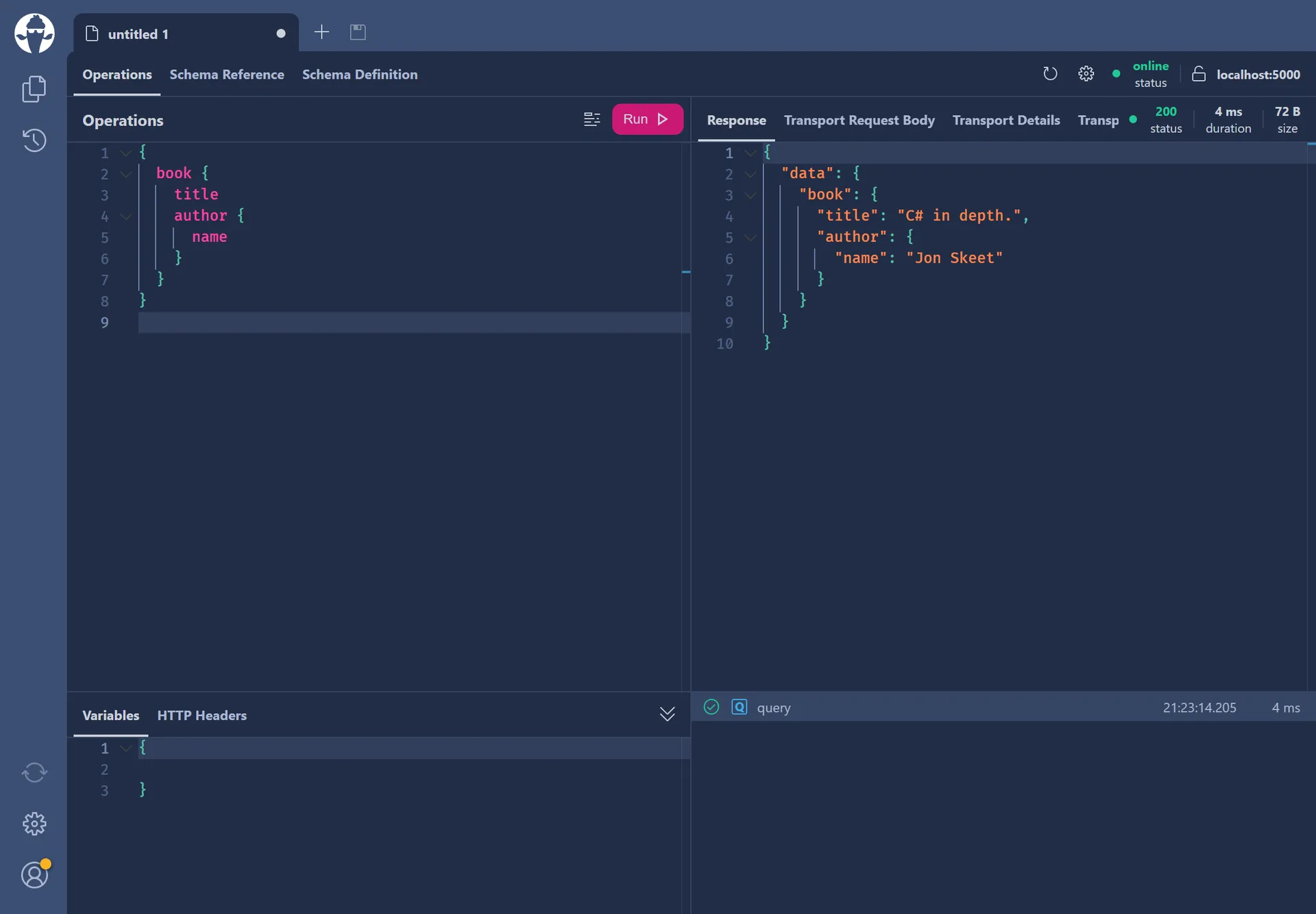The image size is (1316, 914).
Task: Run the GraphQL query
Action: tap(646, 119)
